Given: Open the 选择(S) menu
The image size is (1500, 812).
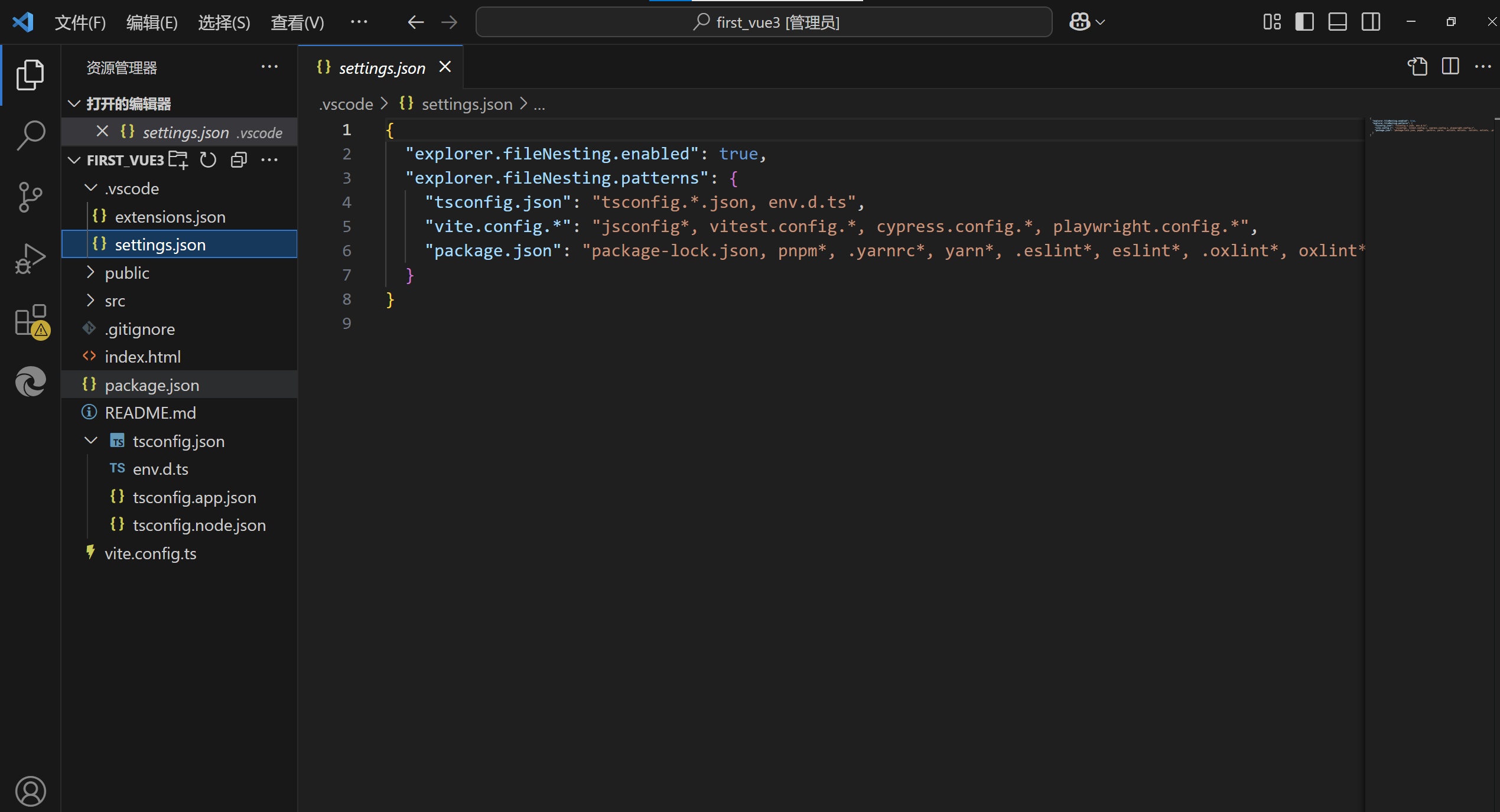Looking at the screenshot, I should [224, 22].
